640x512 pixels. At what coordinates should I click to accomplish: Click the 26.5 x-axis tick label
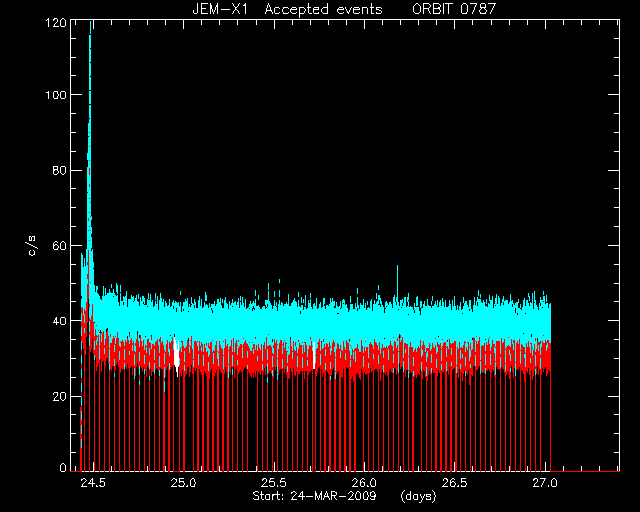[x=455, y=483]
